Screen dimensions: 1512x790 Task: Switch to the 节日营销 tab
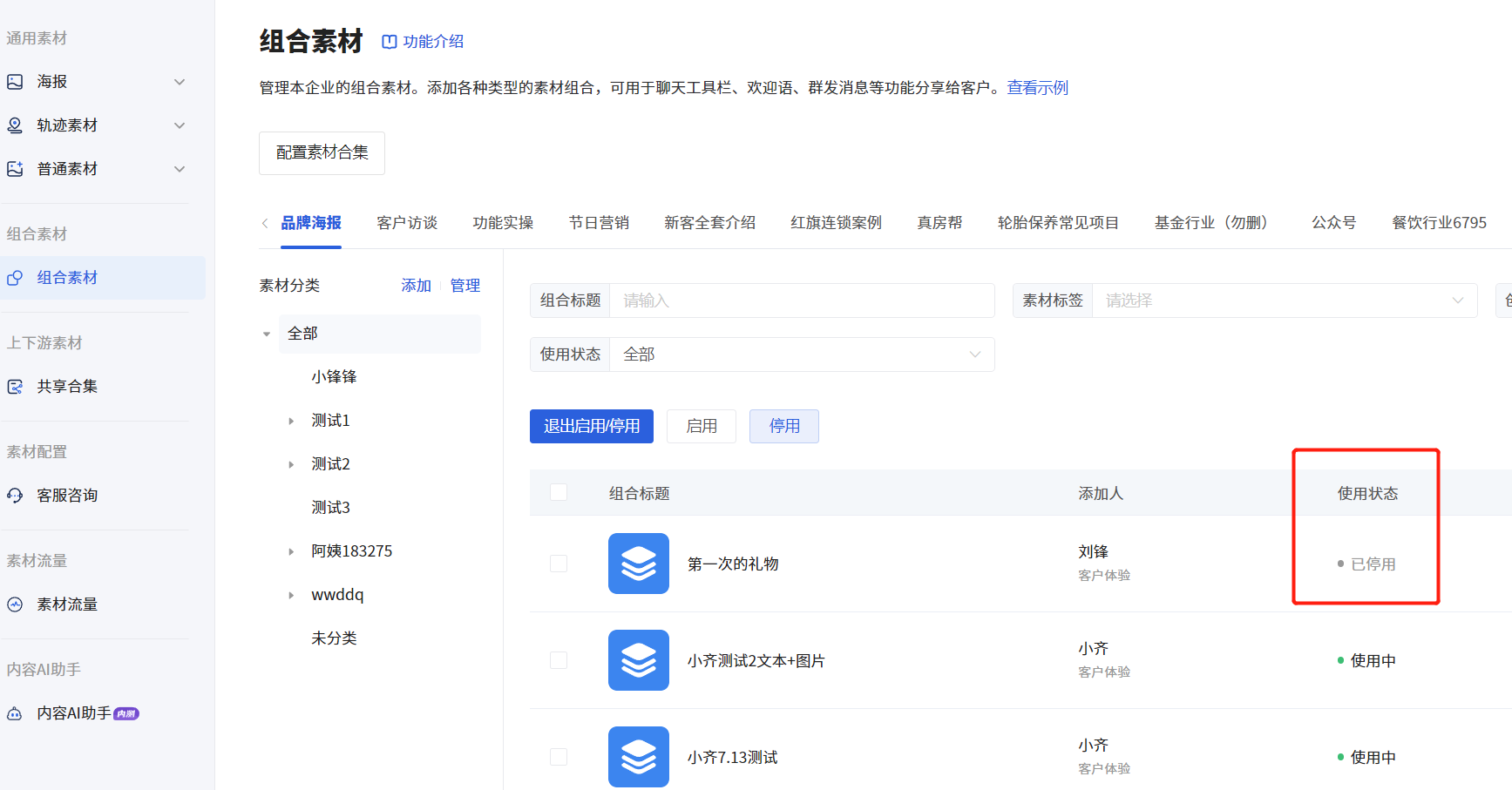[x=599, y=223]
